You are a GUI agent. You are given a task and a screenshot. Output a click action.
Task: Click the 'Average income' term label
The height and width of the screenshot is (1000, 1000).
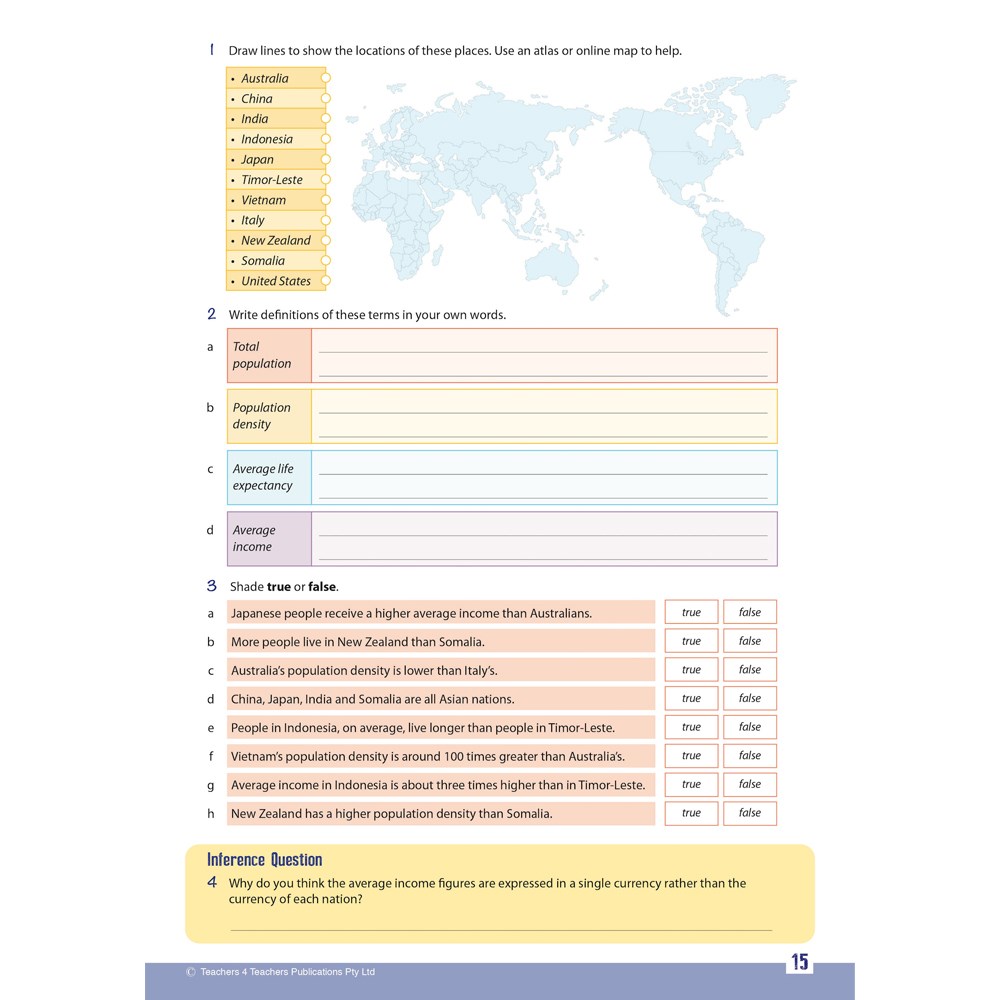254,538
